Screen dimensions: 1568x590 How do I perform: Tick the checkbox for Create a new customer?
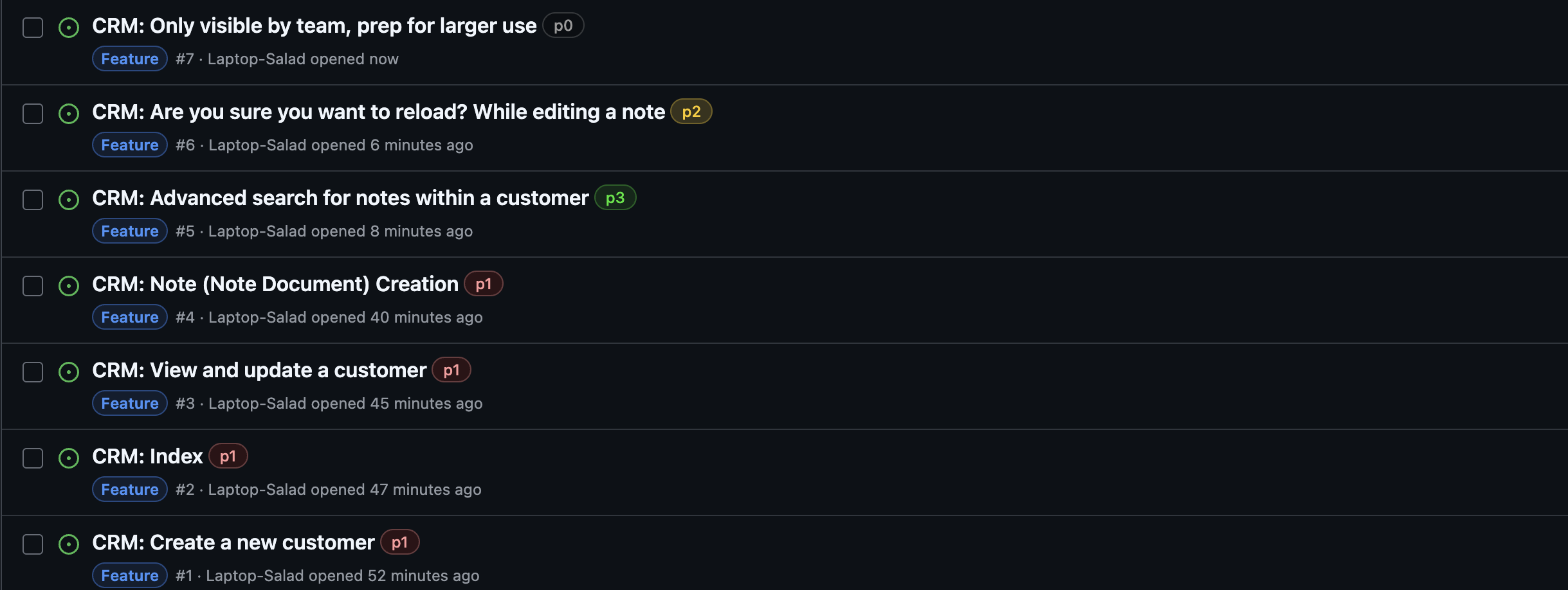pos(33,544)
